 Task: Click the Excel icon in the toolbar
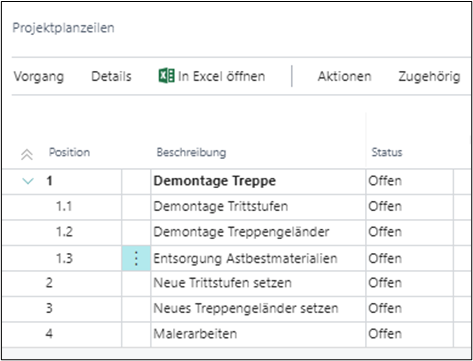(166, 76)
